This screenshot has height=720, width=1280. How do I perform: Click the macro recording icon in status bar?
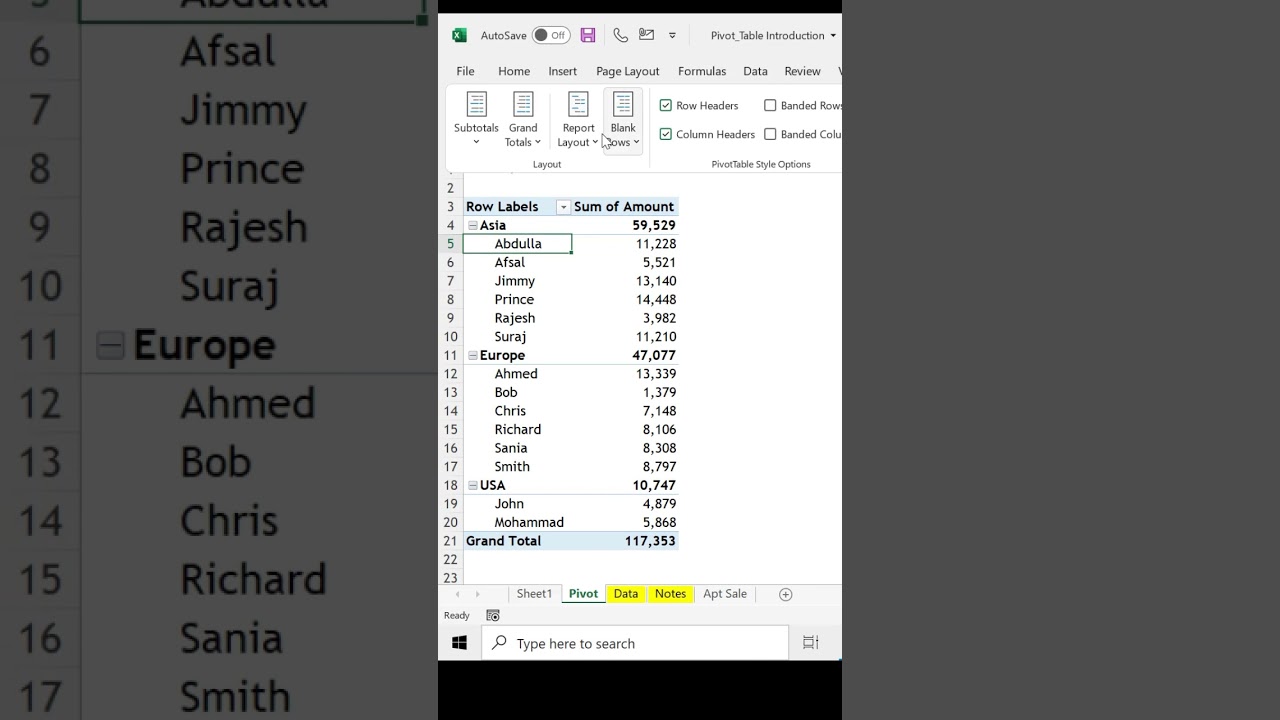pos(492,616)
